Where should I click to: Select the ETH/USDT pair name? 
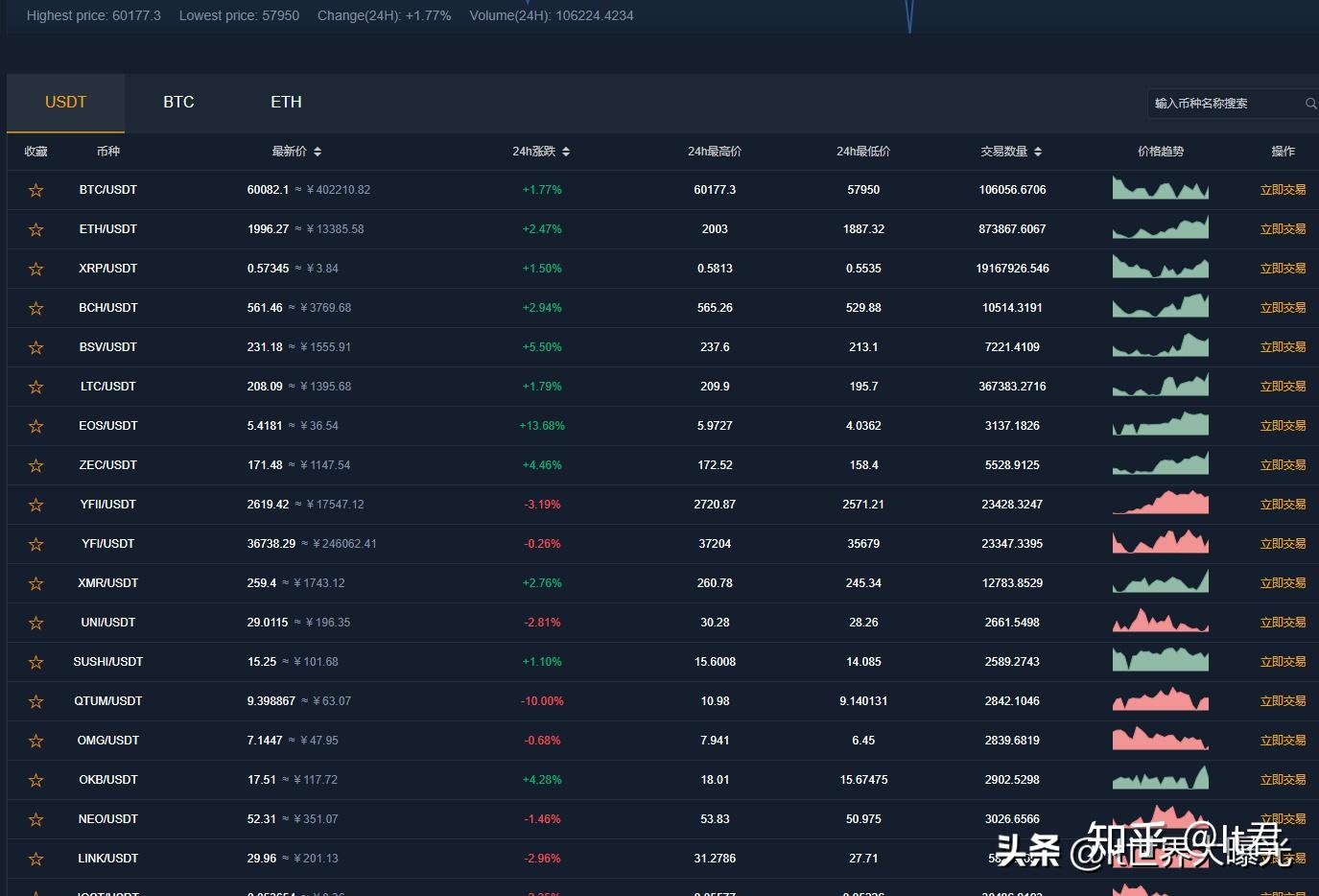[x=108, y=229]
